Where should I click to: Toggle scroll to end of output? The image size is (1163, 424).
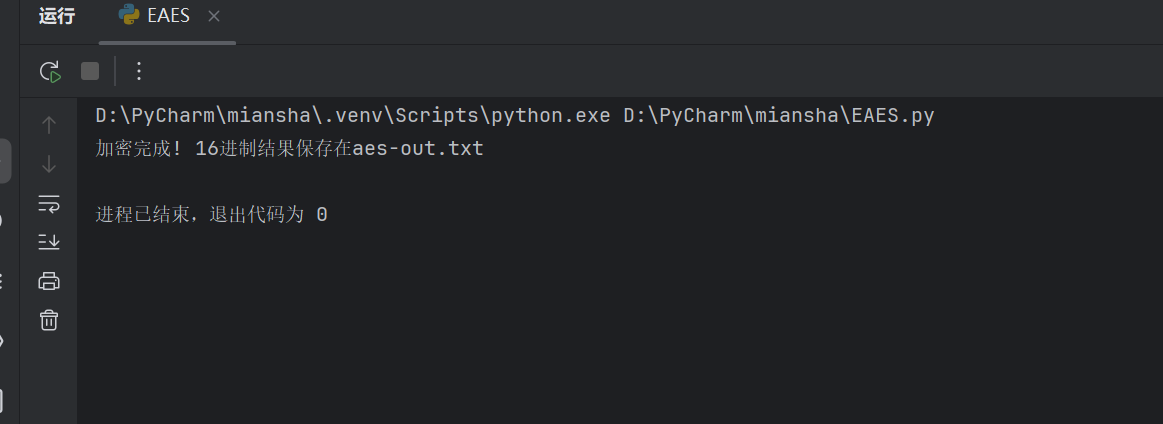tap(49, 242)
